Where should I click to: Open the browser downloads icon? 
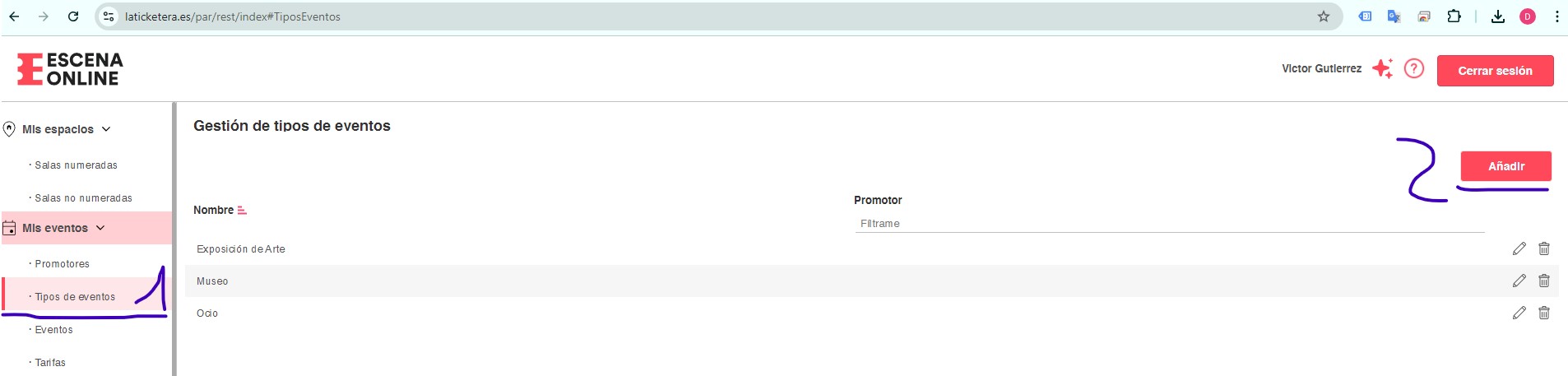pyautogui.click(x=1498, y=16)
